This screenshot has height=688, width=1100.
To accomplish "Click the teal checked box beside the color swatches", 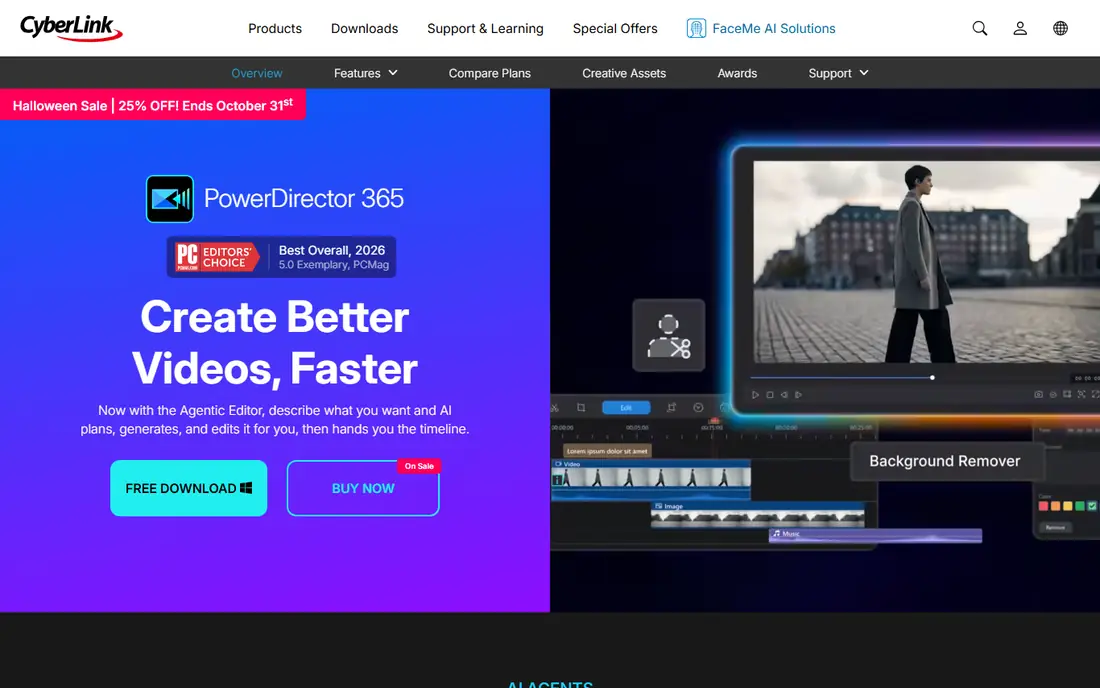I will click(1092, 506).
